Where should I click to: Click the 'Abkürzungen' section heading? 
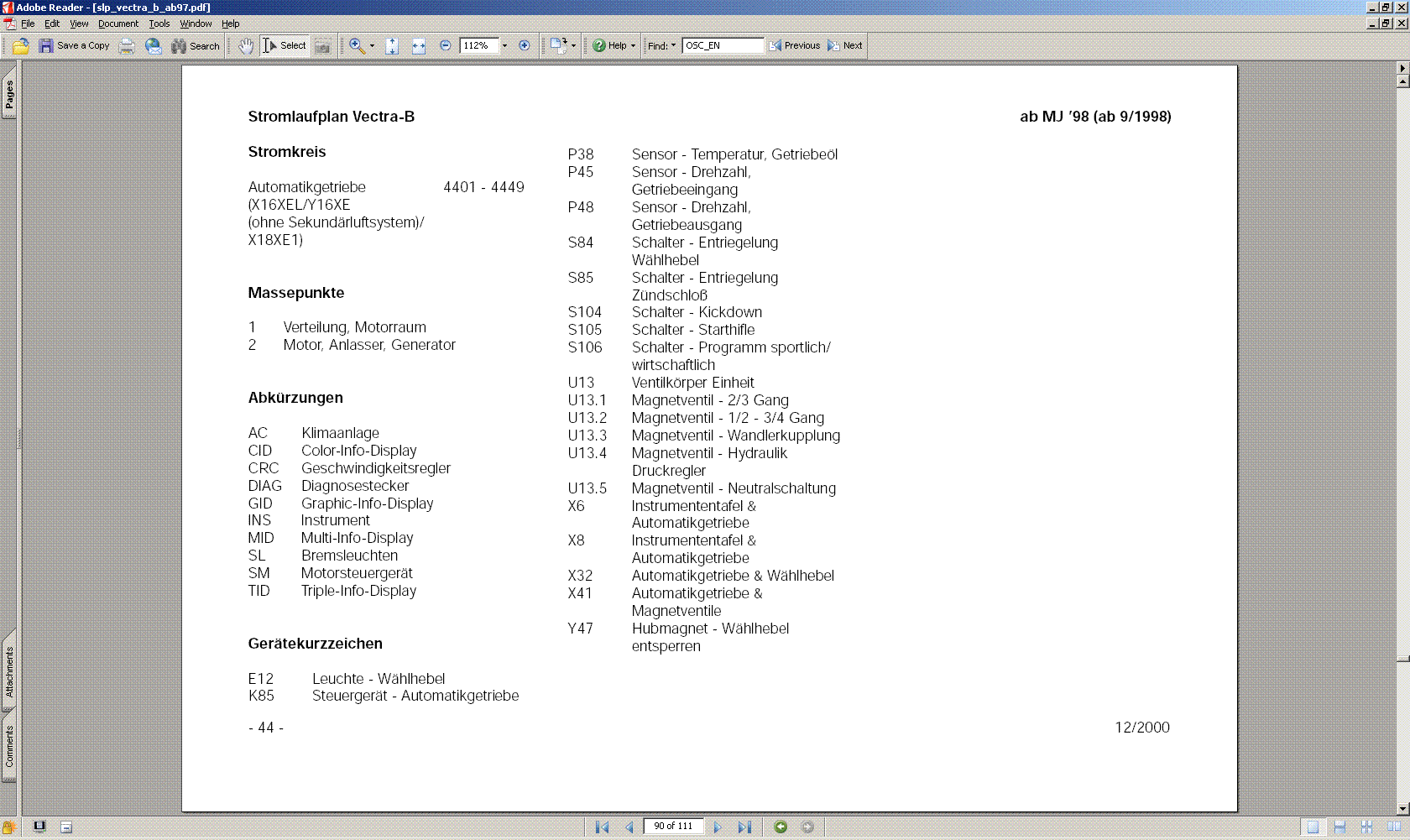[x=295, y=398]
